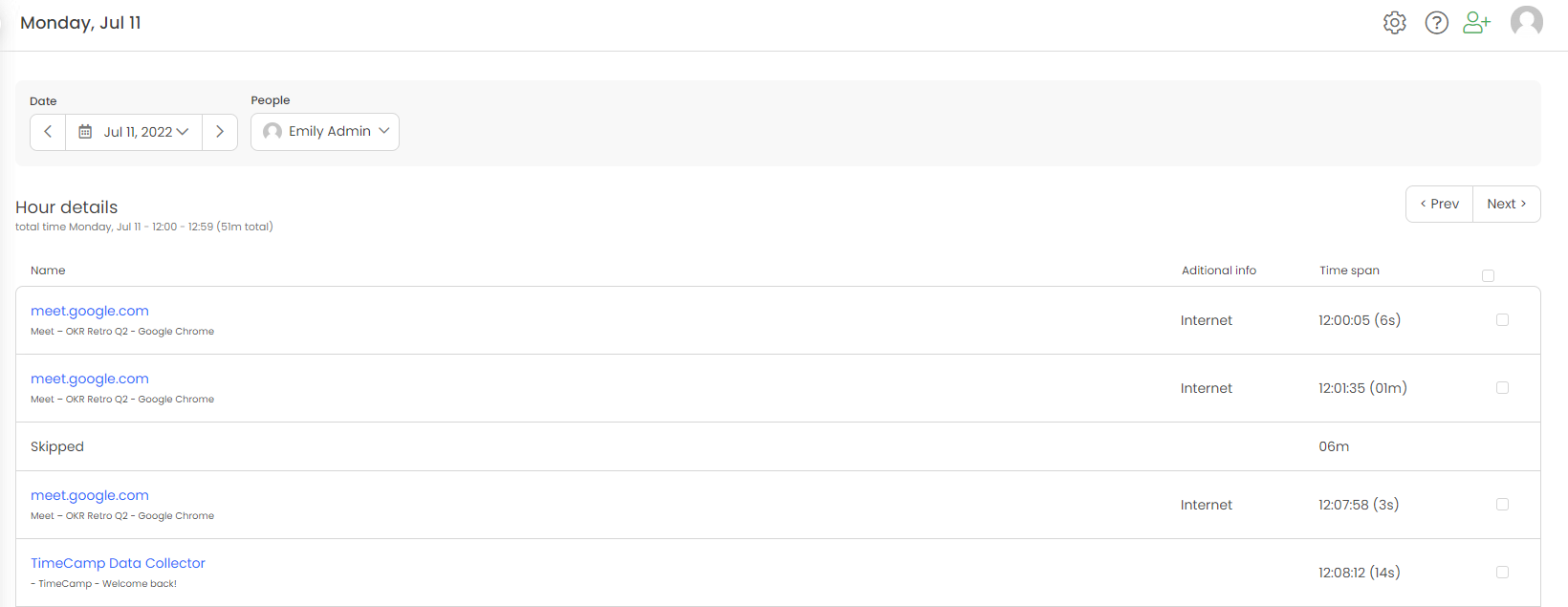Click the Next hour button
Viewport: 1568px width, 607px height.
(x=1506, y=204)
